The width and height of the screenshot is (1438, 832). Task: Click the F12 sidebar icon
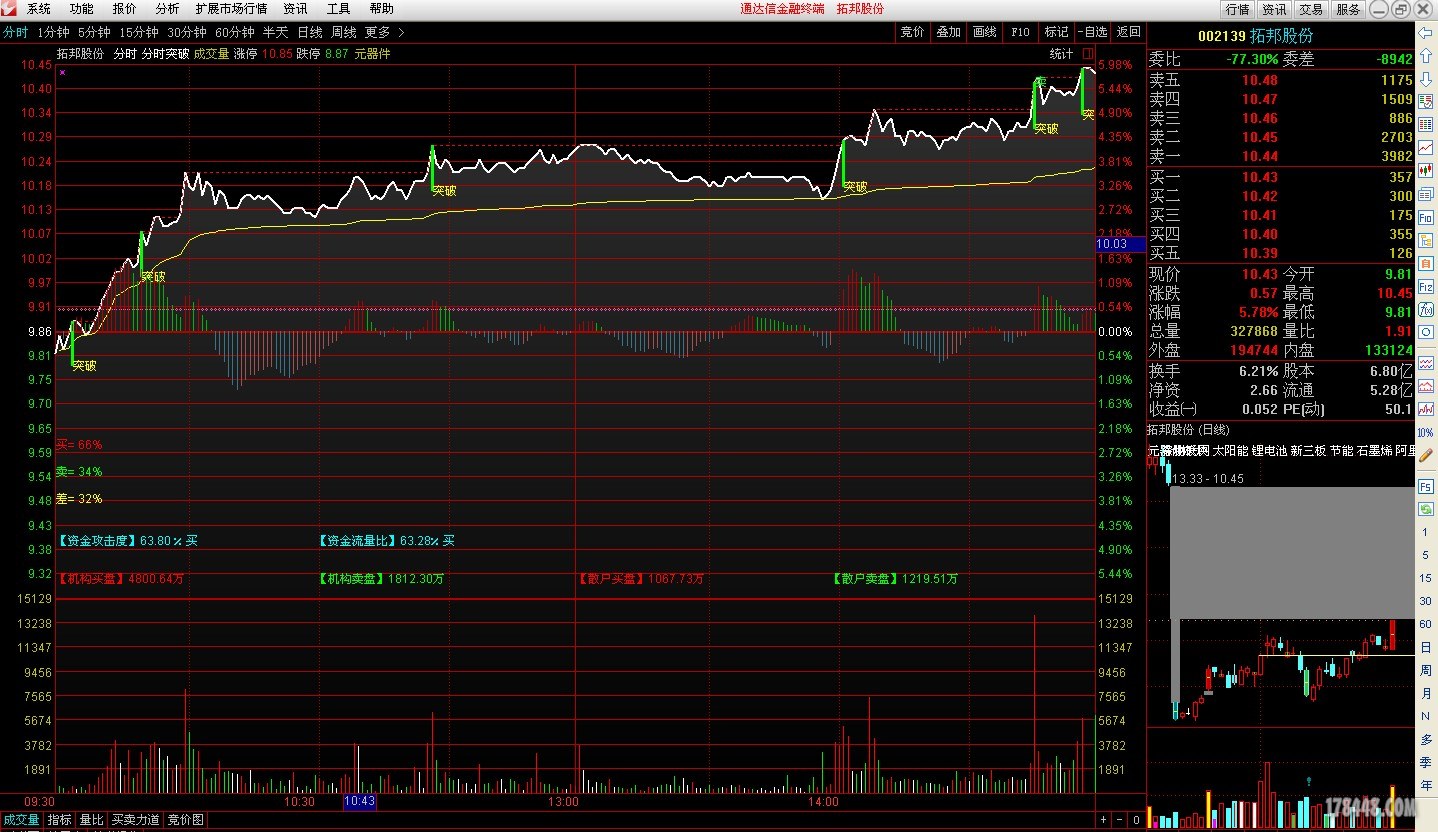coord(1426,285)
